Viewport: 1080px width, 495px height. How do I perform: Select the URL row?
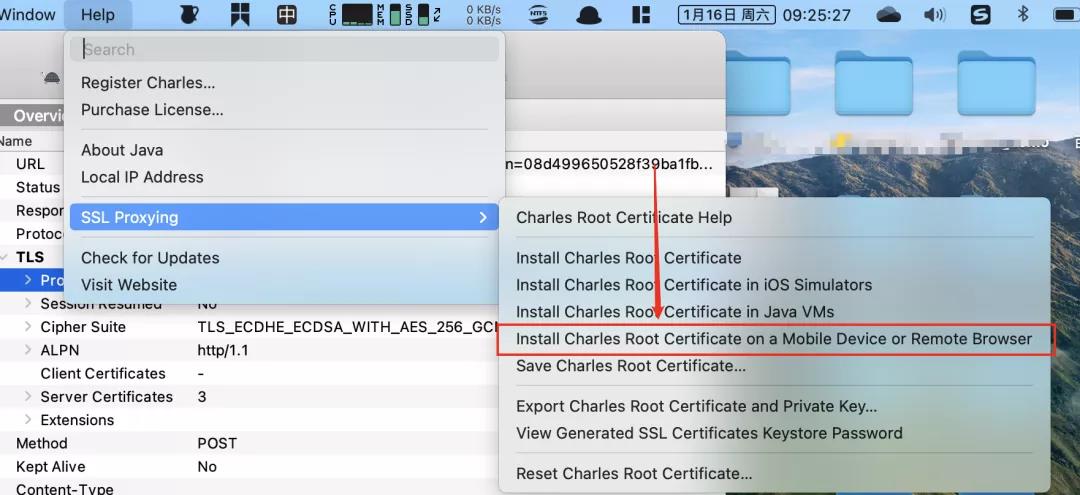(x=32, y=164)
